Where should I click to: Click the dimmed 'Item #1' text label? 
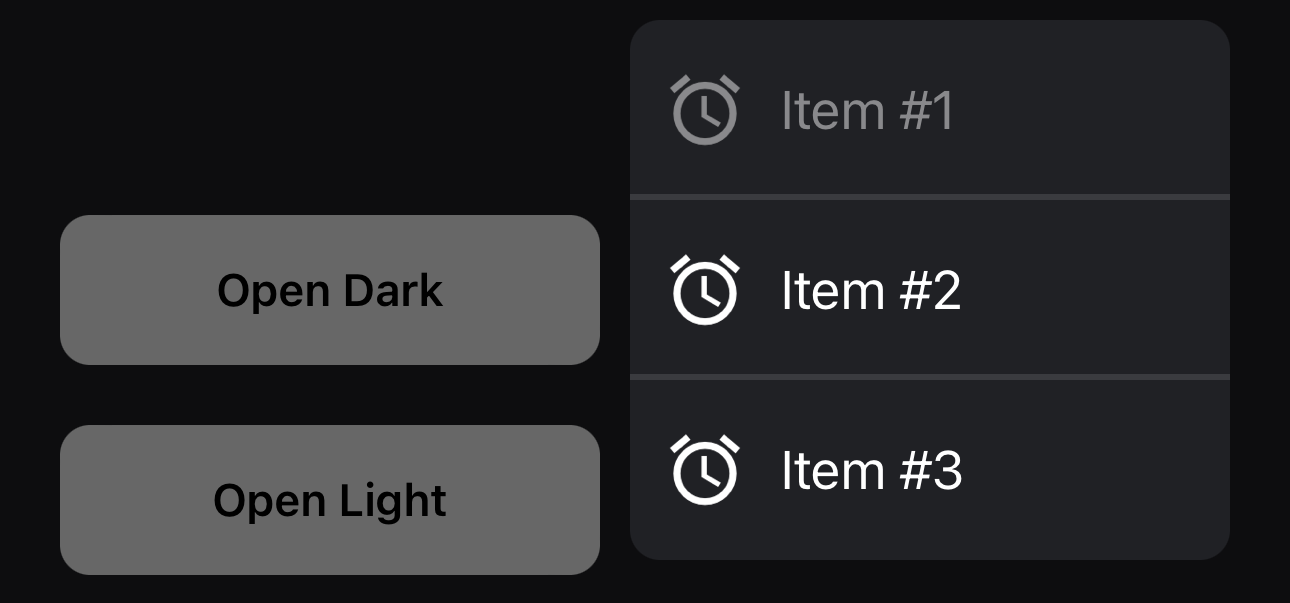[867, 110]
